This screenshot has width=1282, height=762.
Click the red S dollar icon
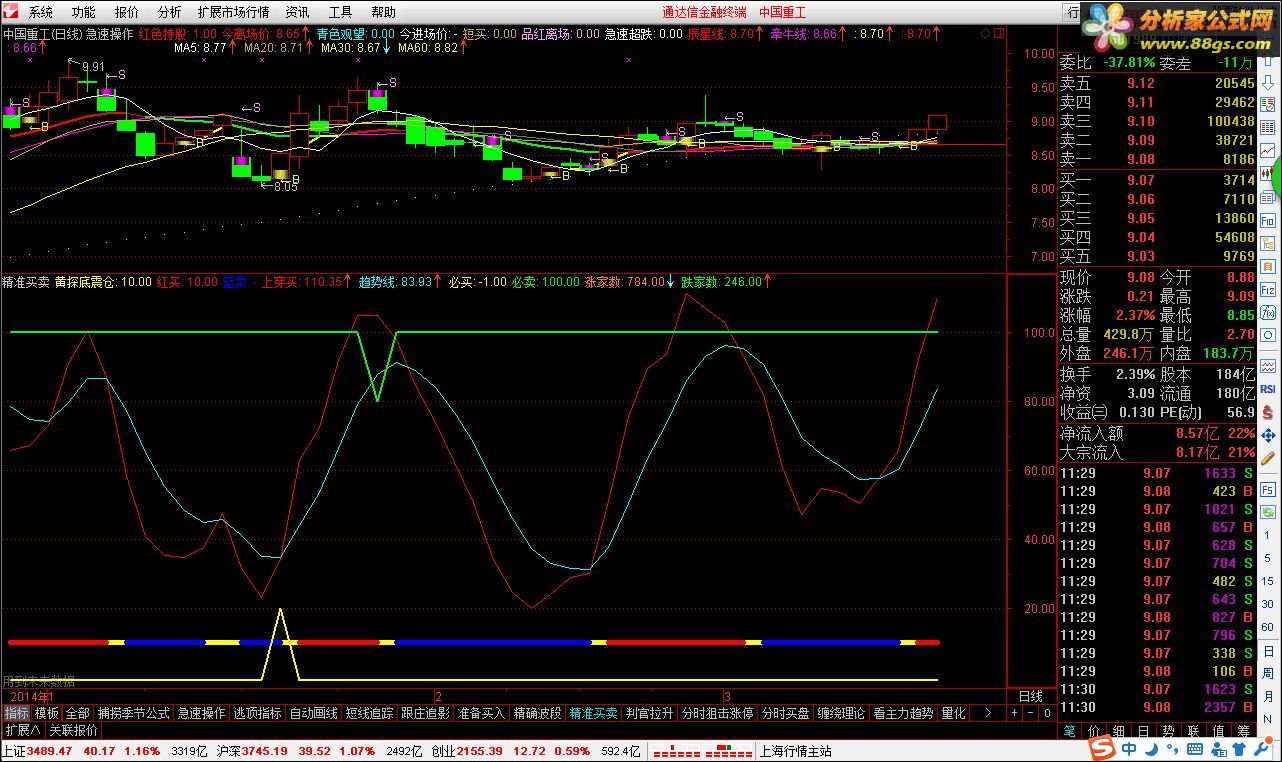click(x=1268, y=411)
